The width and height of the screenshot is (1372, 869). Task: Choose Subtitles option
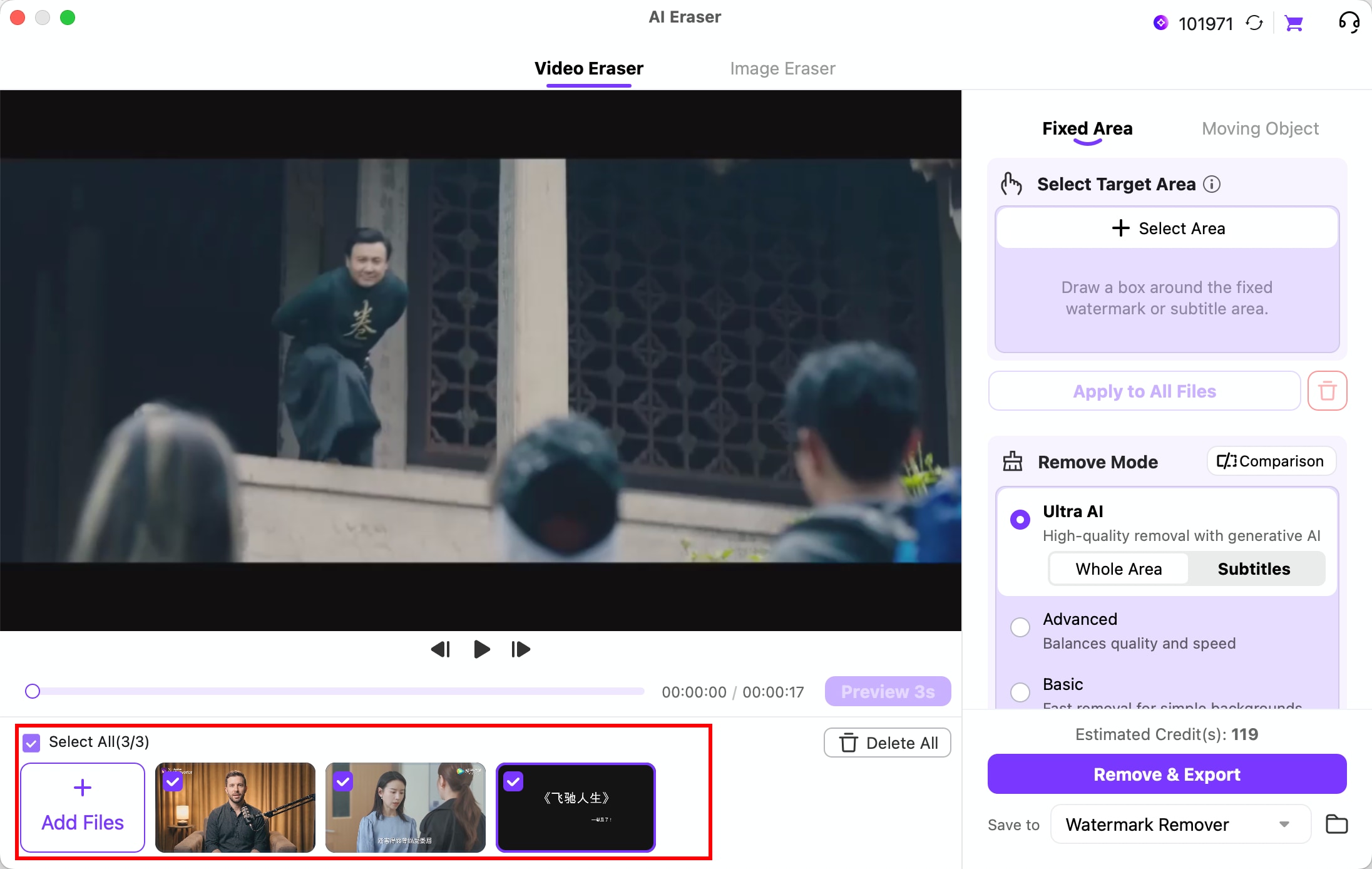1254,568
